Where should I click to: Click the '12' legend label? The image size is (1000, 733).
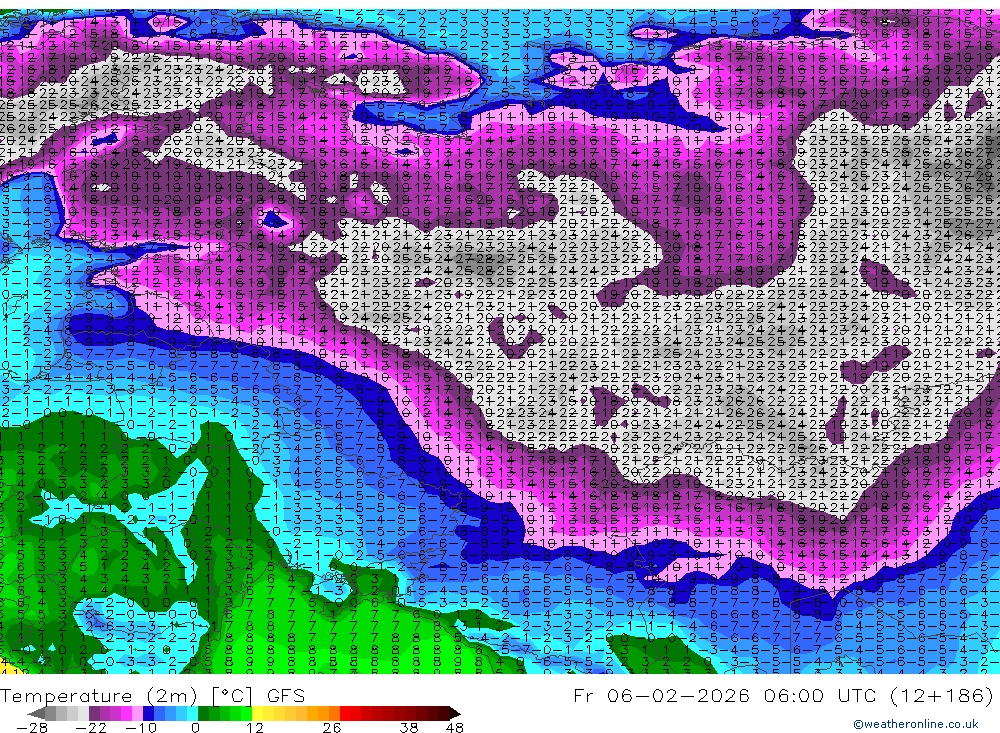click(255, 728)
